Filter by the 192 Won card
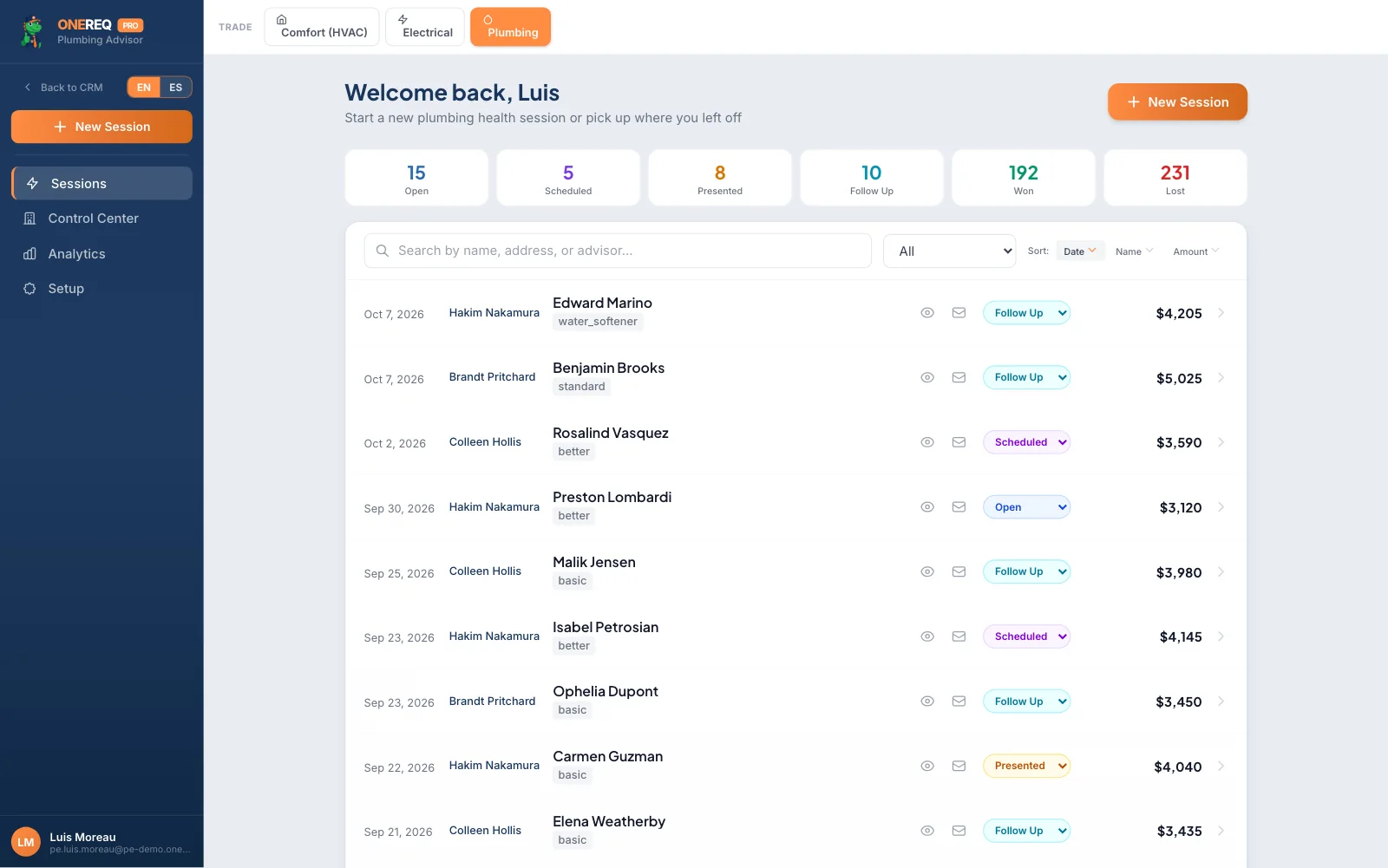The width and height of the screenshot is (1388, 868). [1024, 178]
